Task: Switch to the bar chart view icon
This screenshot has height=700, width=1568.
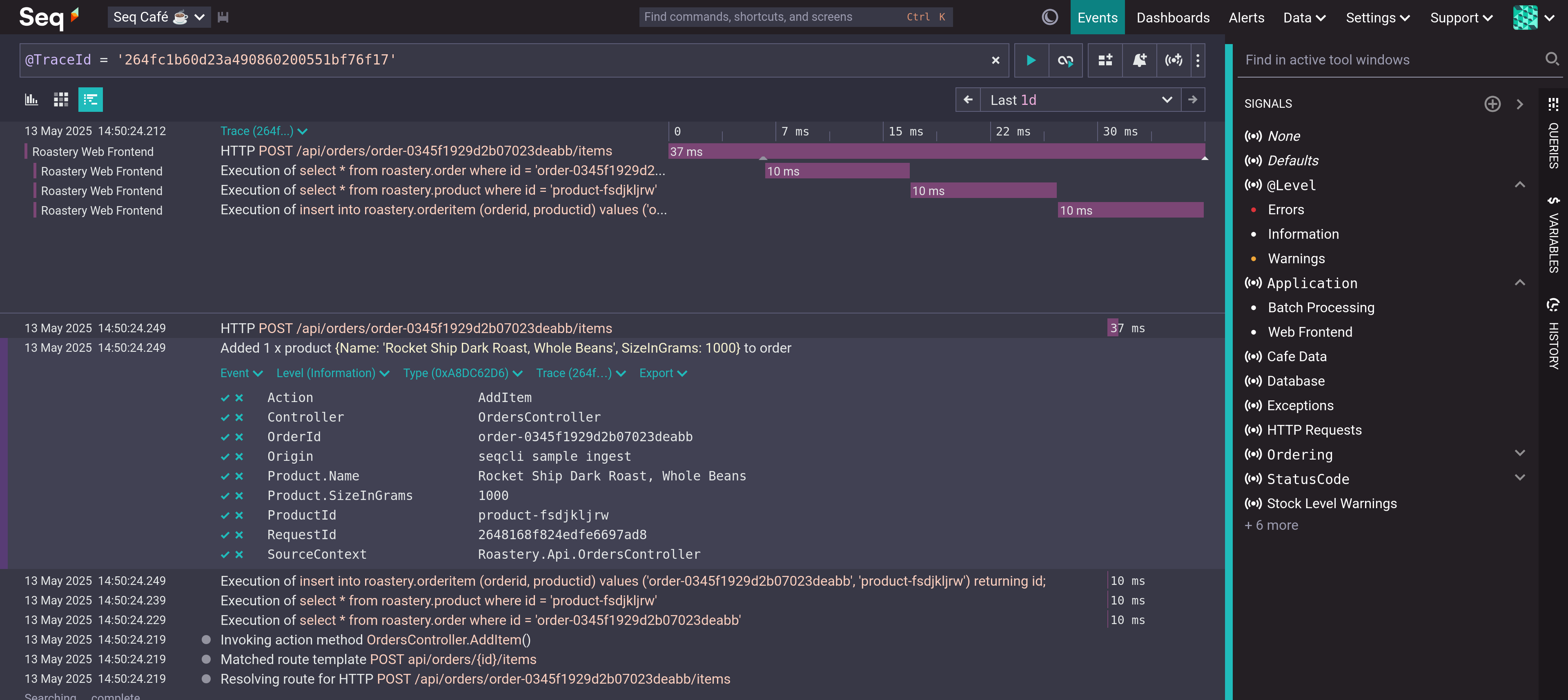Action: coord(31,100)
